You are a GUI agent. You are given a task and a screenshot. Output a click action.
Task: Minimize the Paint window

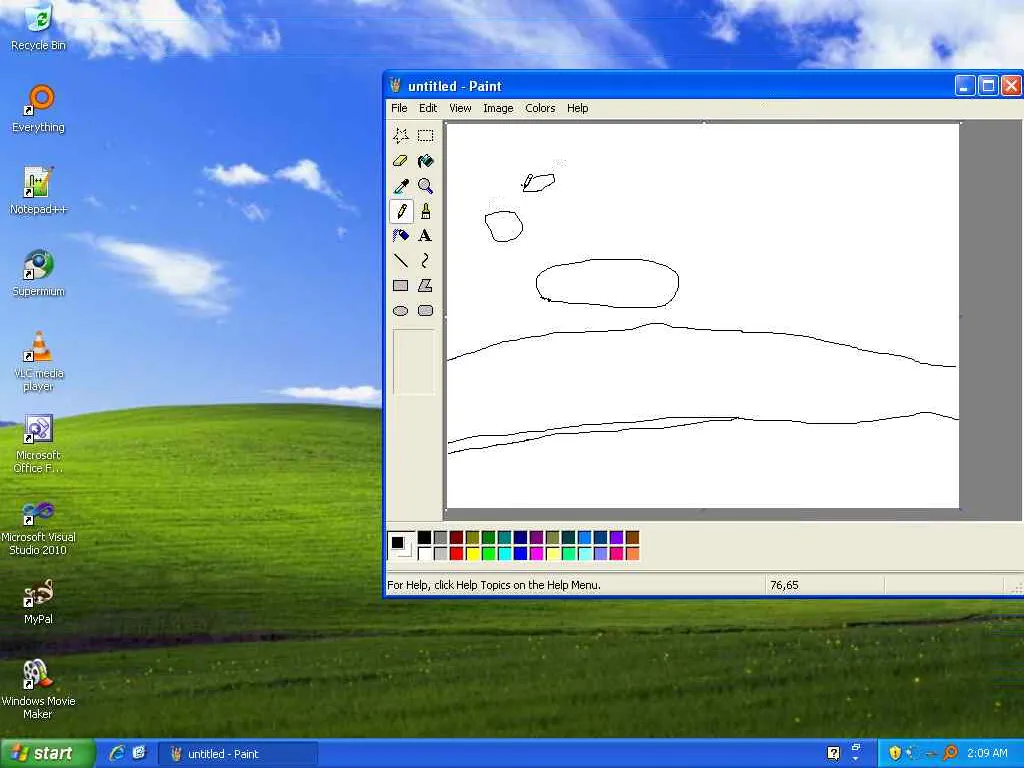pyautogui.click(x=965, y=86)
